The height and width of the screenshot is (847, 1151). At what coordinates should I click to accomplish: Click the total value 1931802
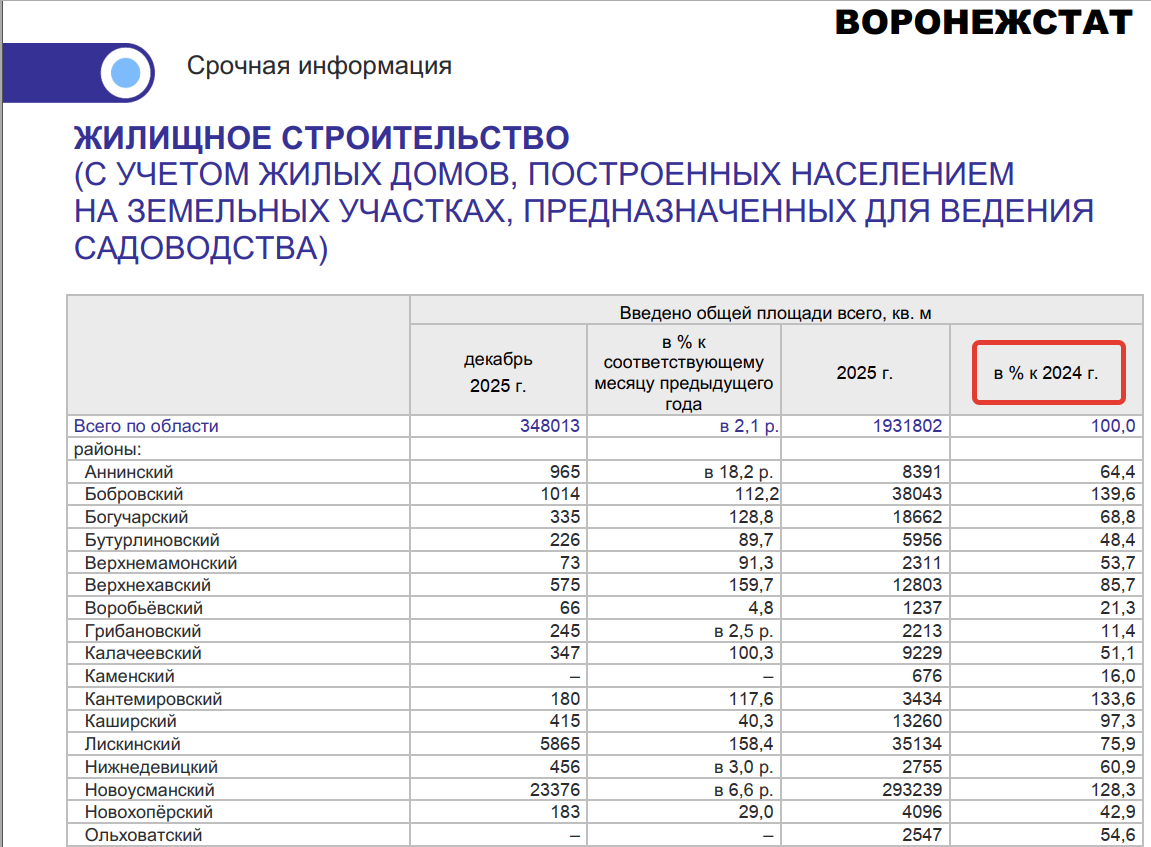(907, 426)
